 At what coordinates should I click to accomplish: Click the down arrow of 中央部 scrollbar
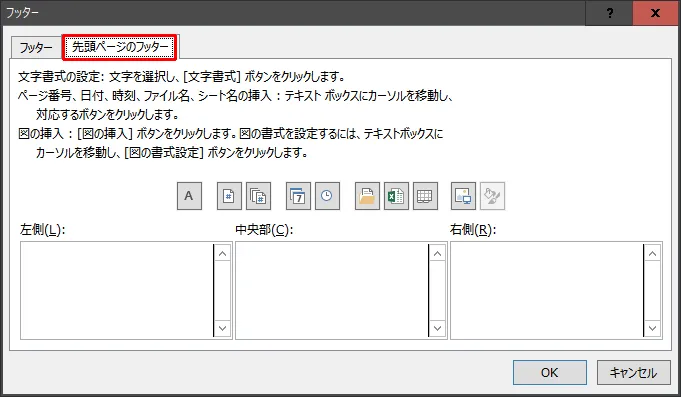pos(437,328)
